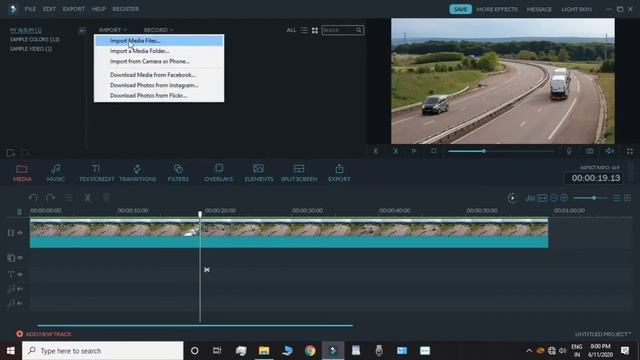The height and width of the screenshot is (360, 640).
Task: Click the Undo arrow above the timeline
Action: pyautogui.click(x=33, y=198)
